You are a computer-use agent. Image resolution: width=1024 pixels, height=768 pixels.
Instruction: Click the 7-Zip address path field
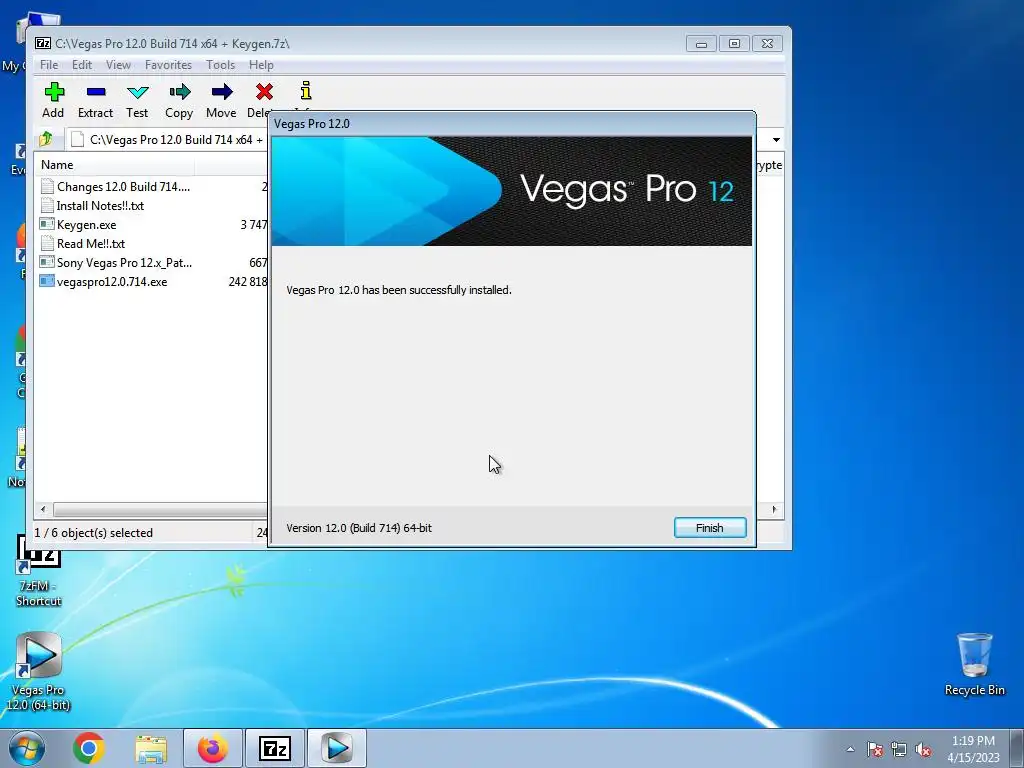[x=167, y=140]
